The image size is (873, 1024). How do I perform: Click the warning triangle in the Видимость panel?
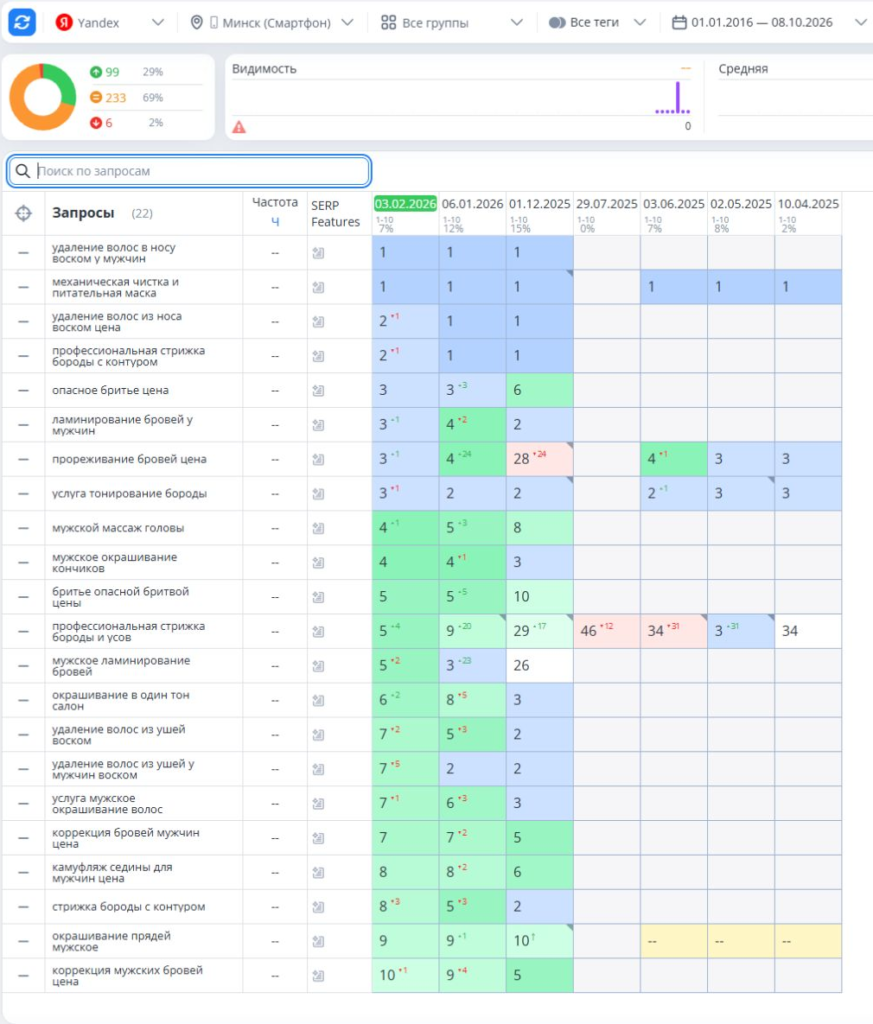tap(239, 127)
